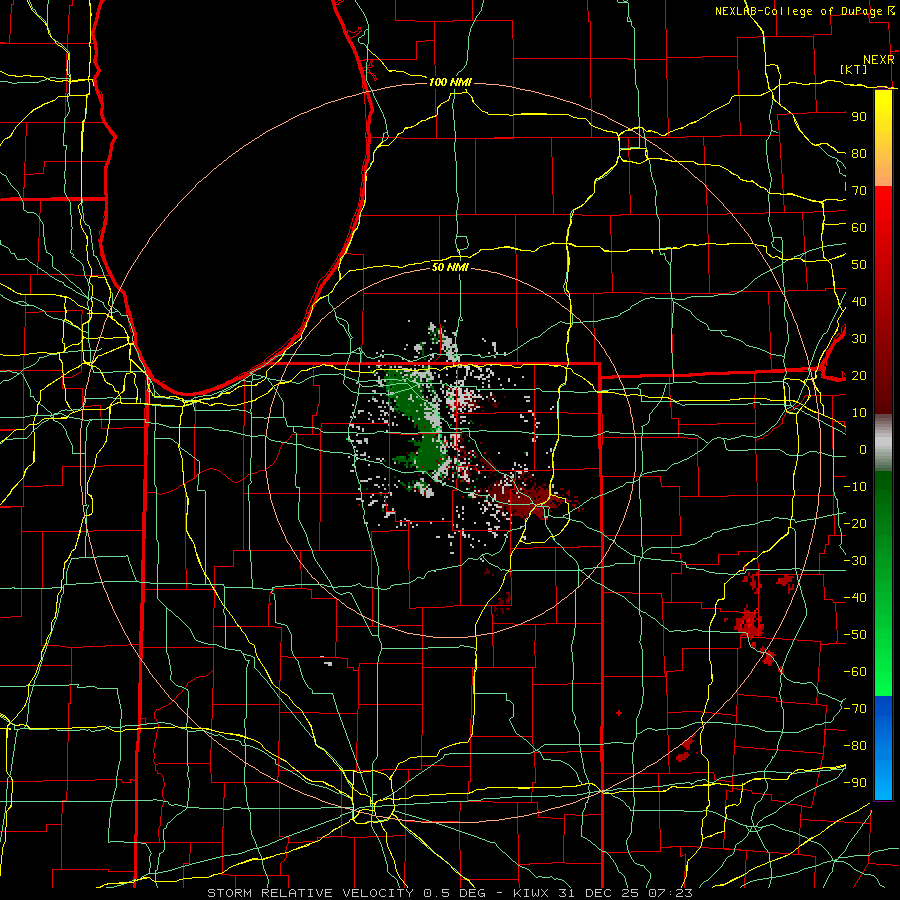Click the -80 value on velocity scale

tap(855, 746)
